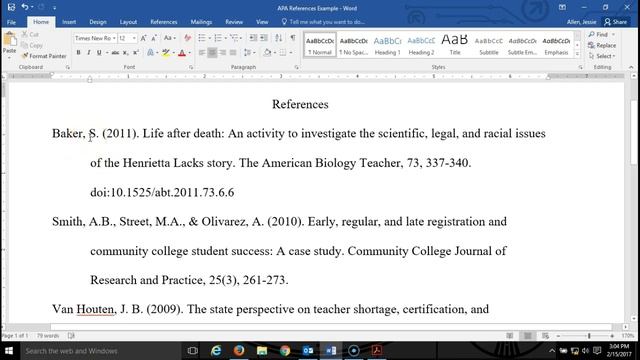Toggle Underline formatting

[99, 53]
